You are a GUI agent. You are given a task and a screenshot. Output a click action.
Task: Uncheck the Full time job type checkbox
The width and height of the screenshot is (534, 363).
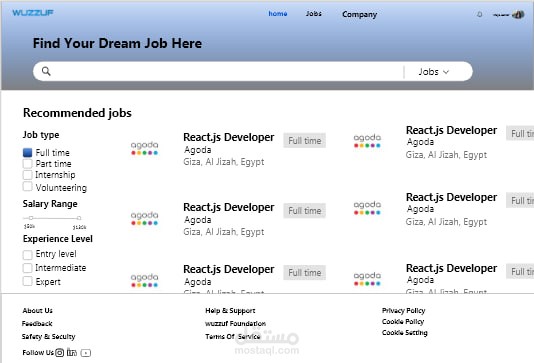click(28, 153)
